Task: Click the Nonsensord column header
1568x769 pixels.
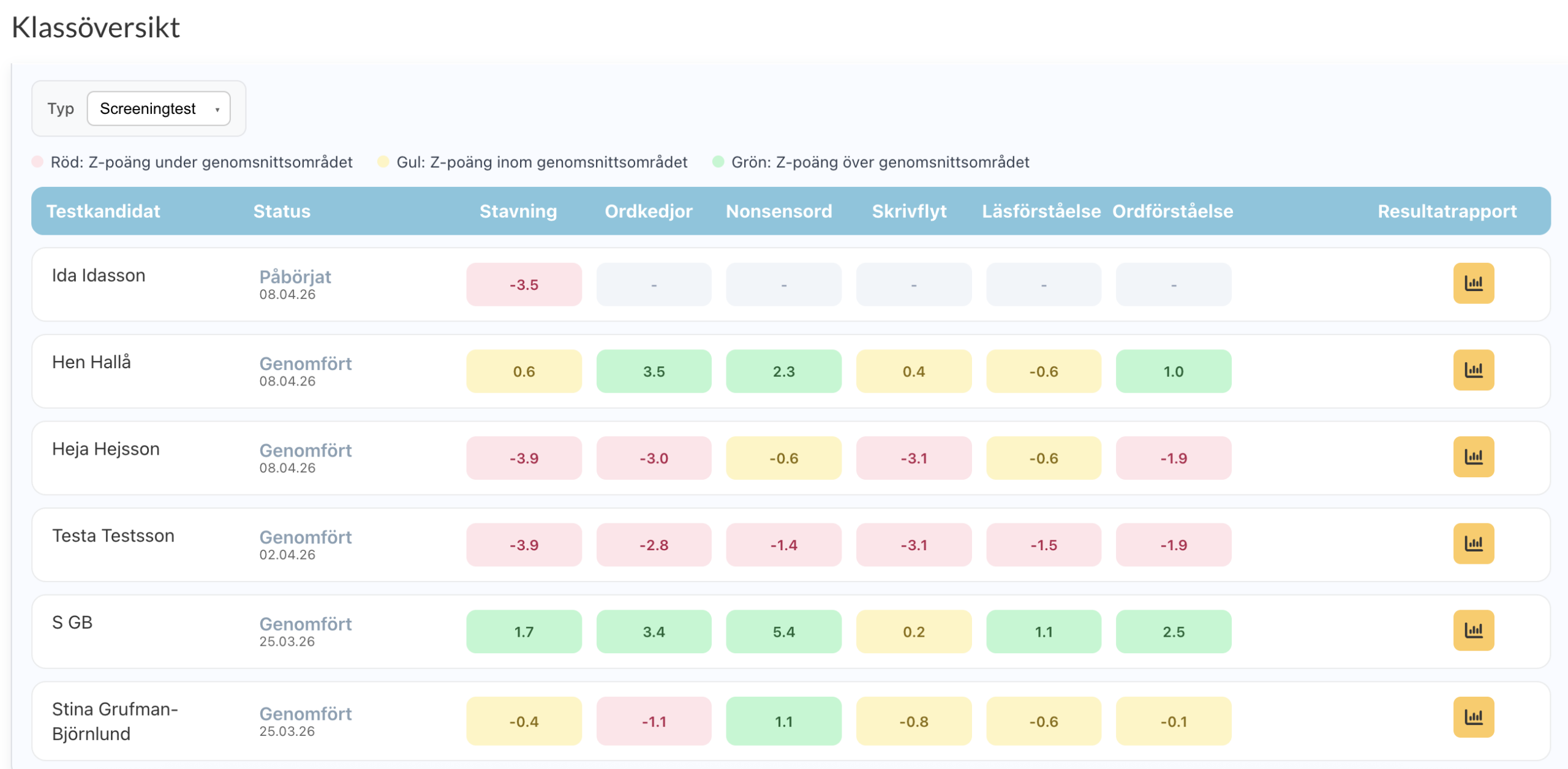Action: point(778,211)
